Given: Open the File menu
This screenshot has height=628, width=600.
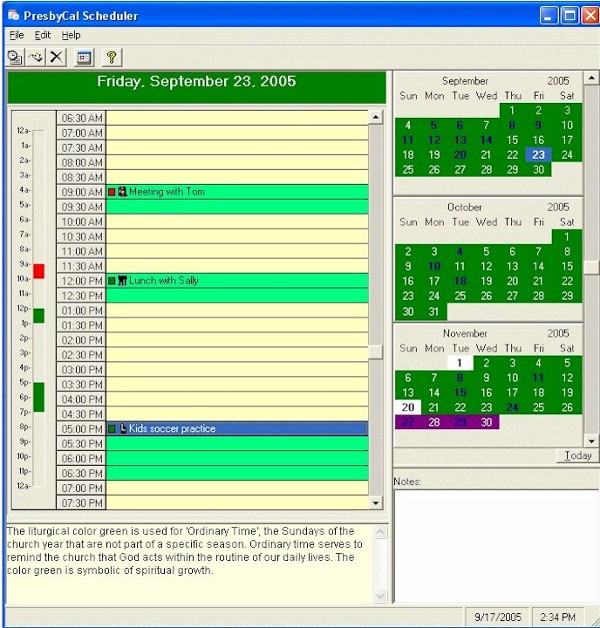Looking at the screenshot, I should (x=16, y=35).
